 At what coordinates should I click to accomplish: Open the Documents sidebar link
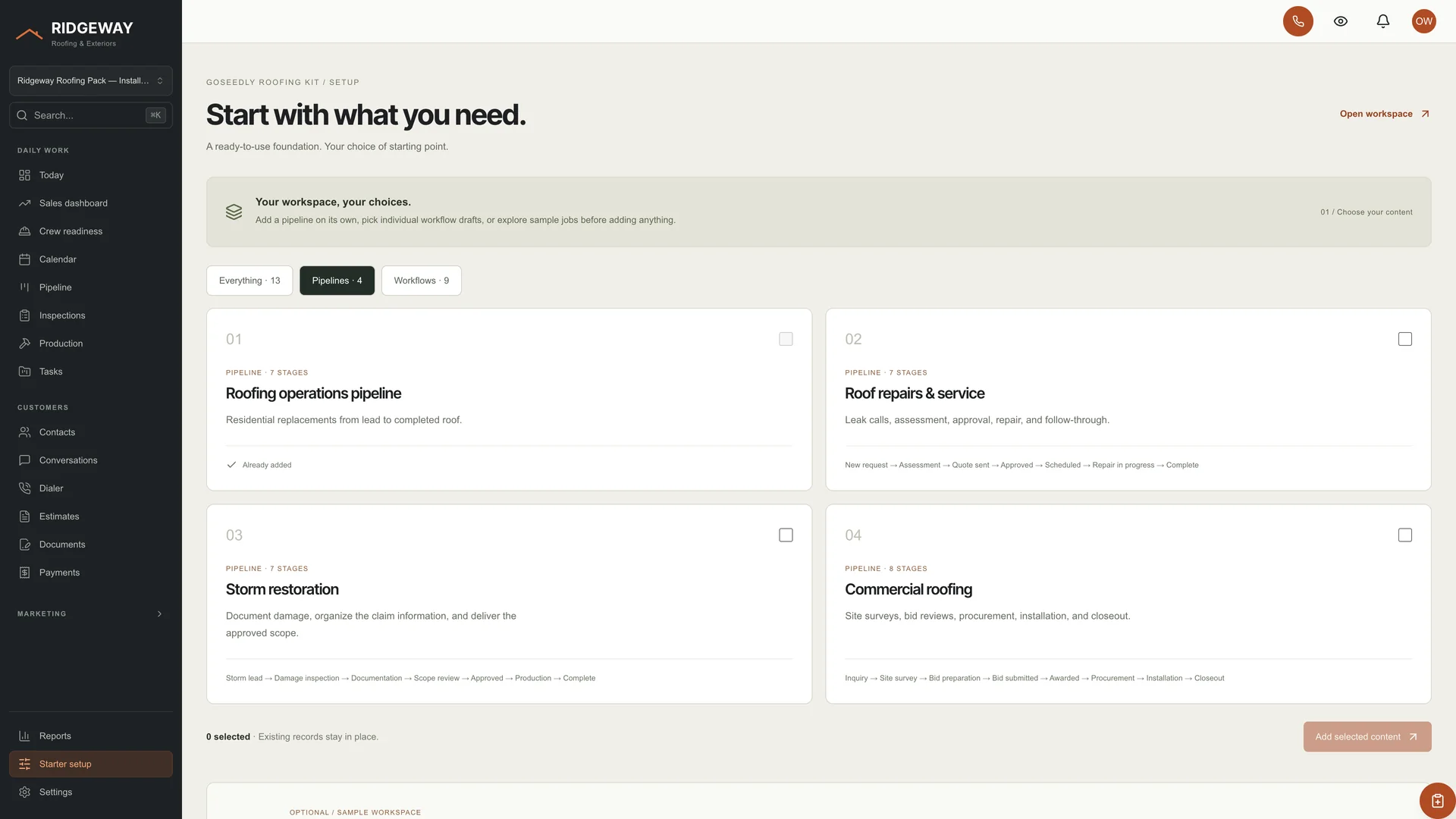(91, 544)
